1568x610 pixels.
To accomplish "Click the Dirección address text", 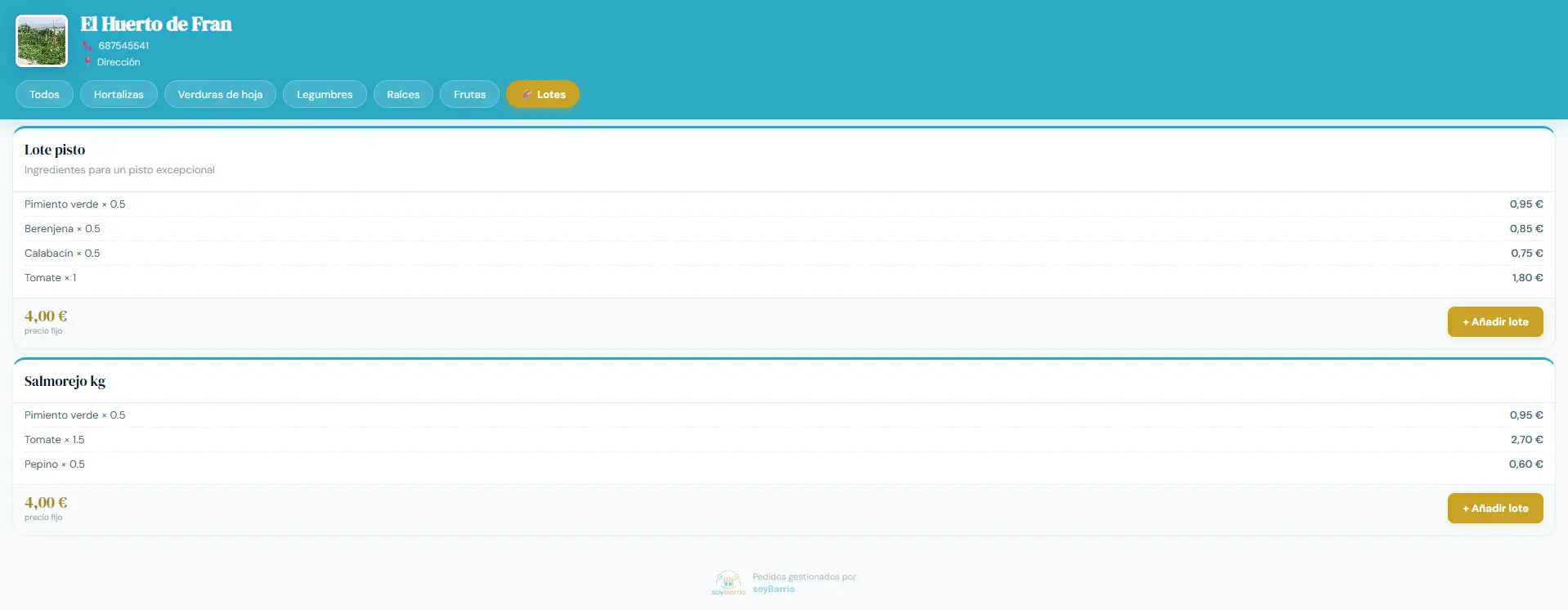I will click(119, 62).
